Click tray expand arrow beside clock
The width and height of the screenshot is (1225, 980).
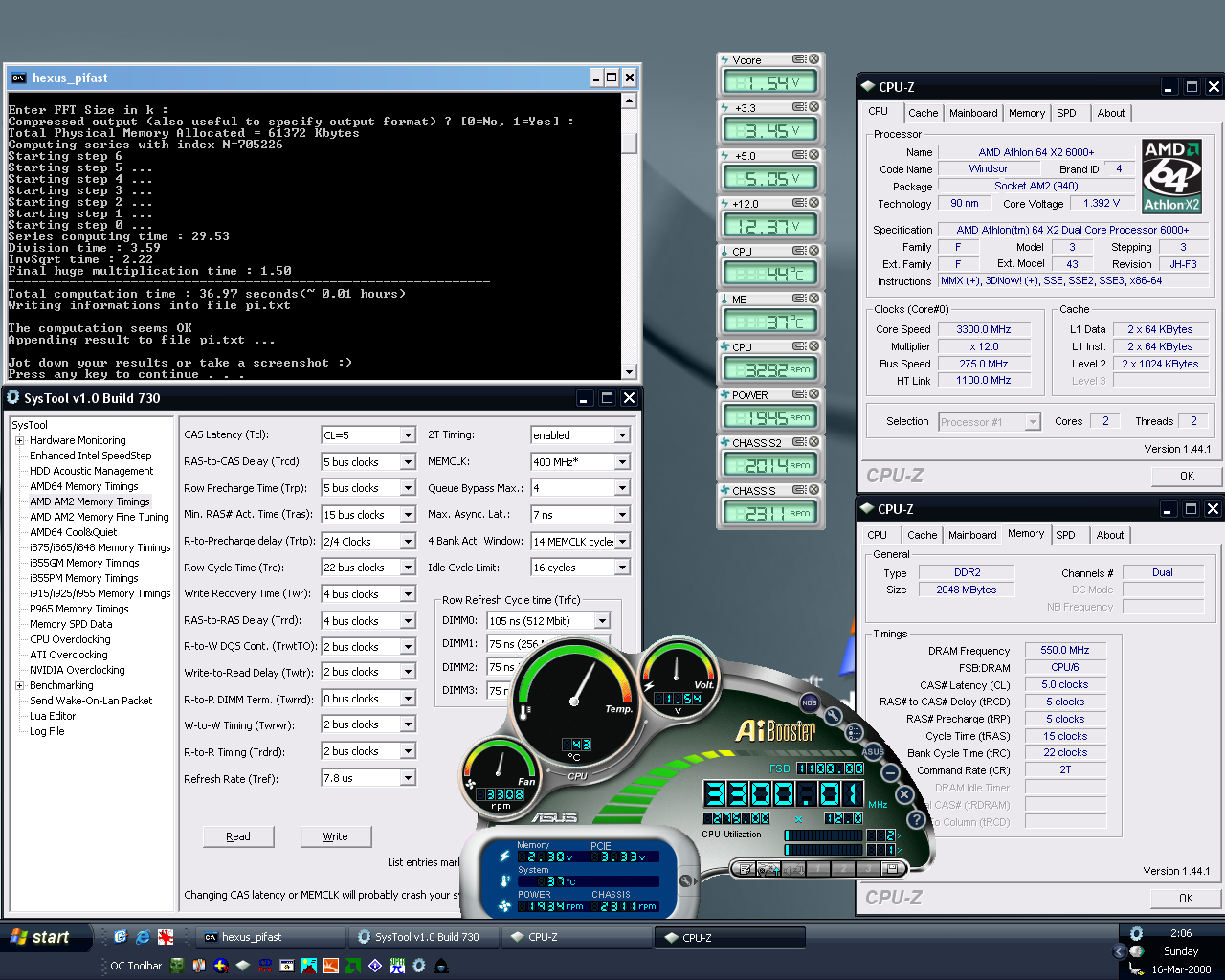point(1119,951)
